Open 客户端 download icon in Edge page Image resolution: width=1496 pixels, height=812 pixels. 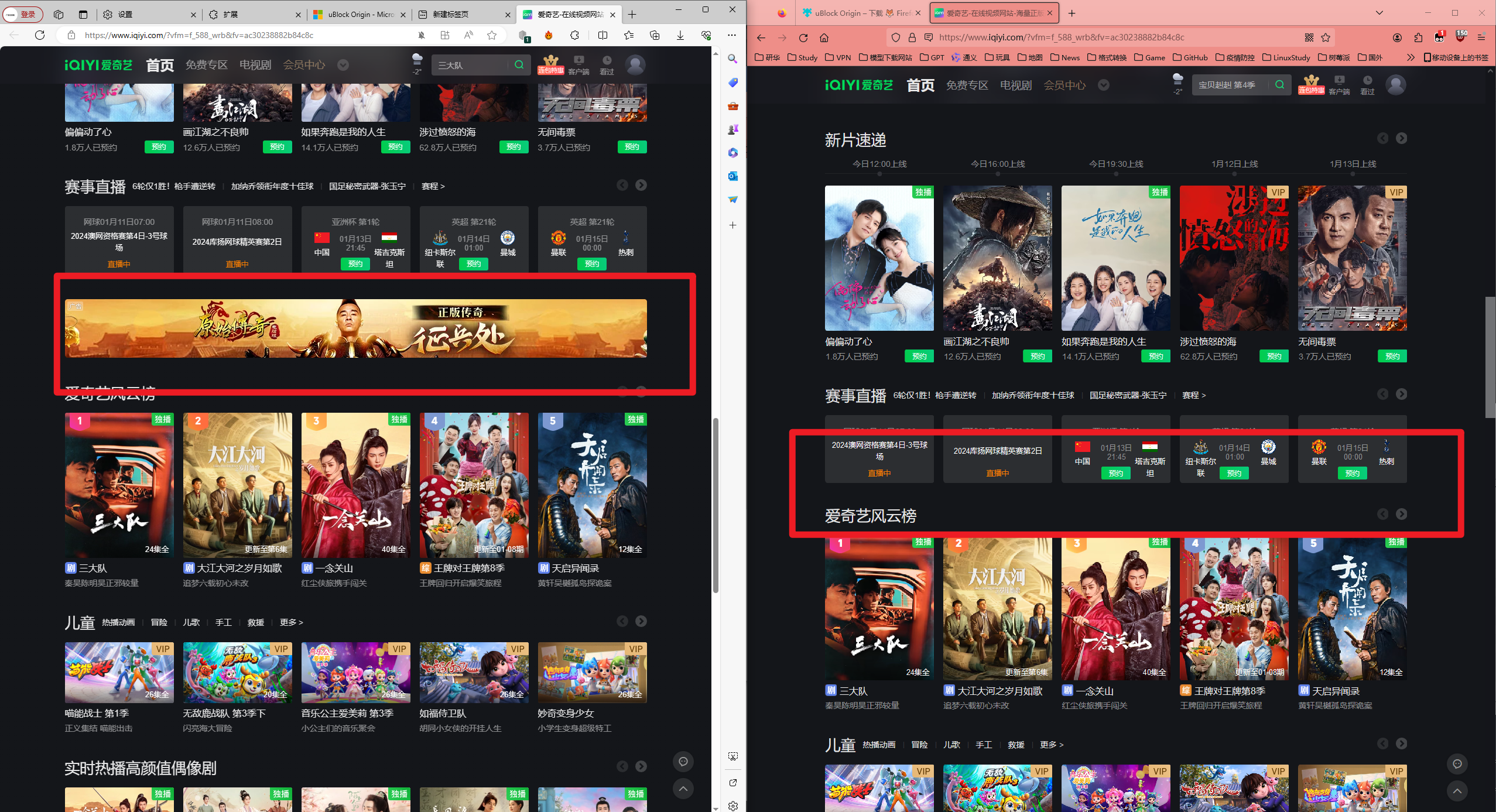pyautogui.click(x=578, y=65)
